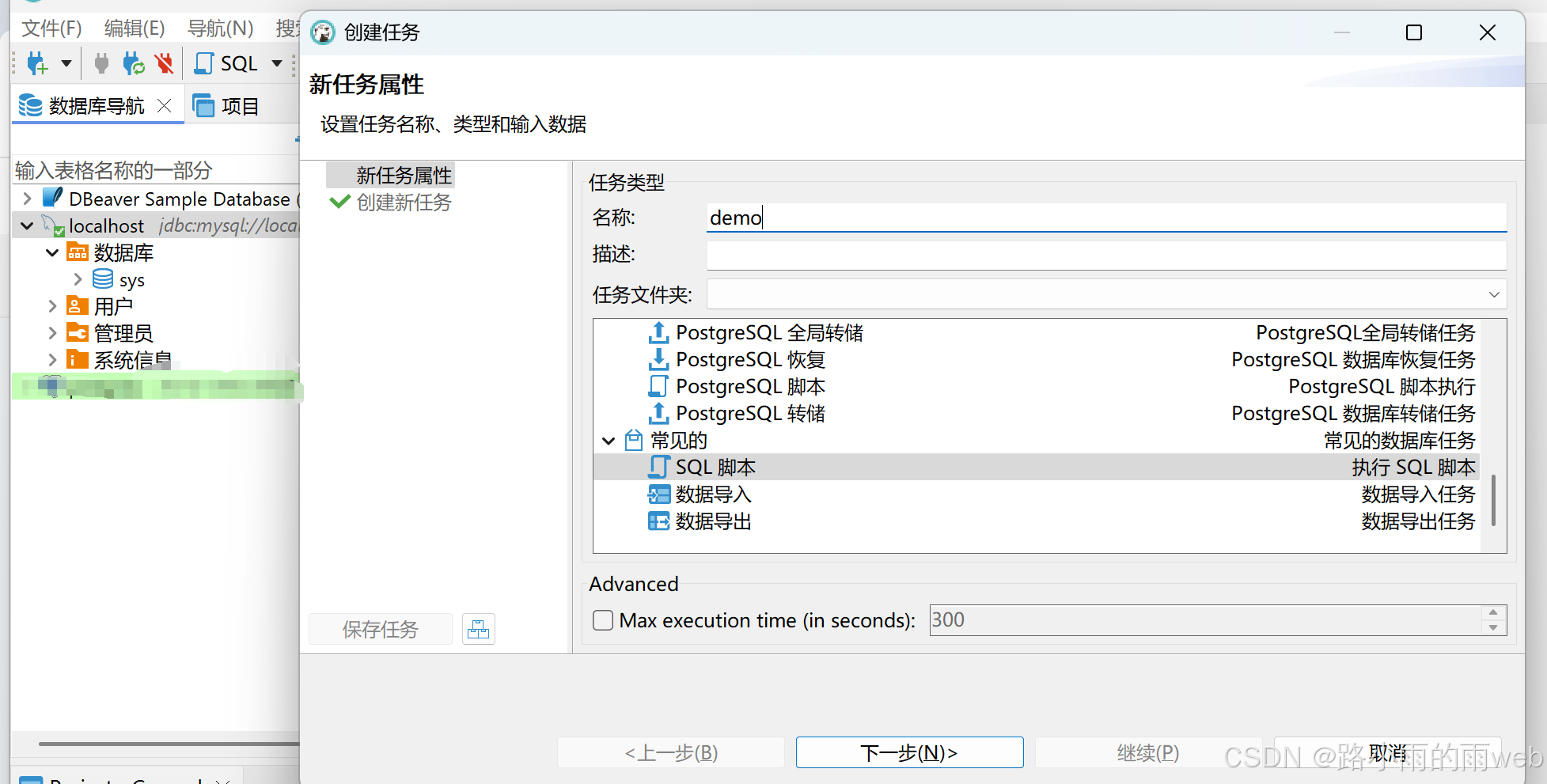Viewport: 1547px width, 784px height.
Task: Open the new connection dropdown arrow
Action: [66, 63]
